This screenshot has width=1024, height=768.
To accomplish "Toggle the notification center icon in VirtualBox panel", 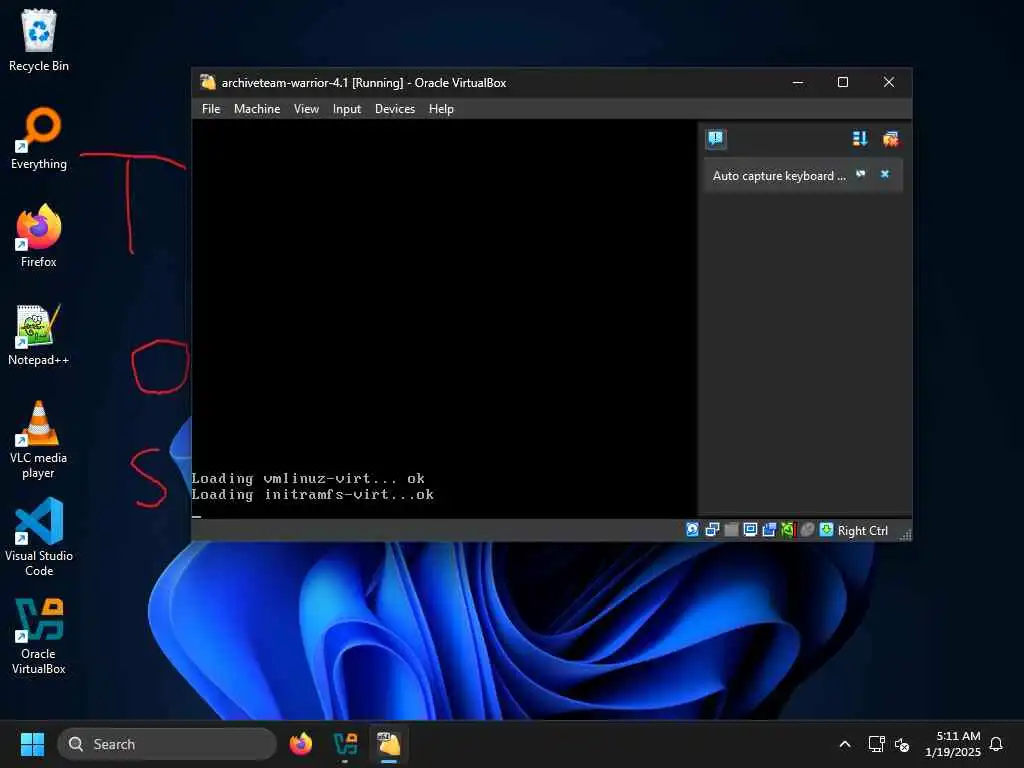I will click(x=716, y=138).
